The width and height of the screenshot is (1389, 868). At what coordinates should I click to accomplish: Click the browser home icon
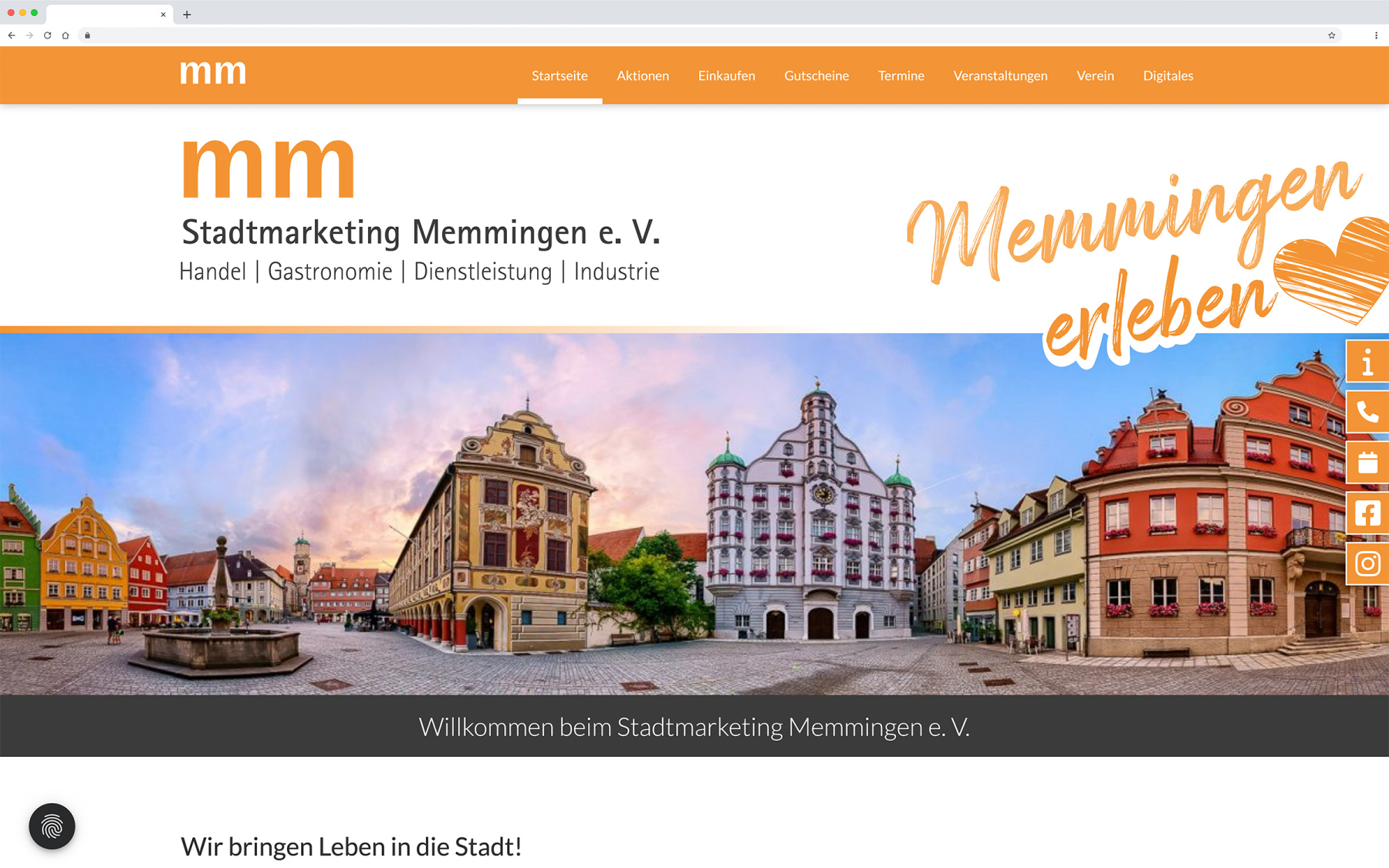66,35
